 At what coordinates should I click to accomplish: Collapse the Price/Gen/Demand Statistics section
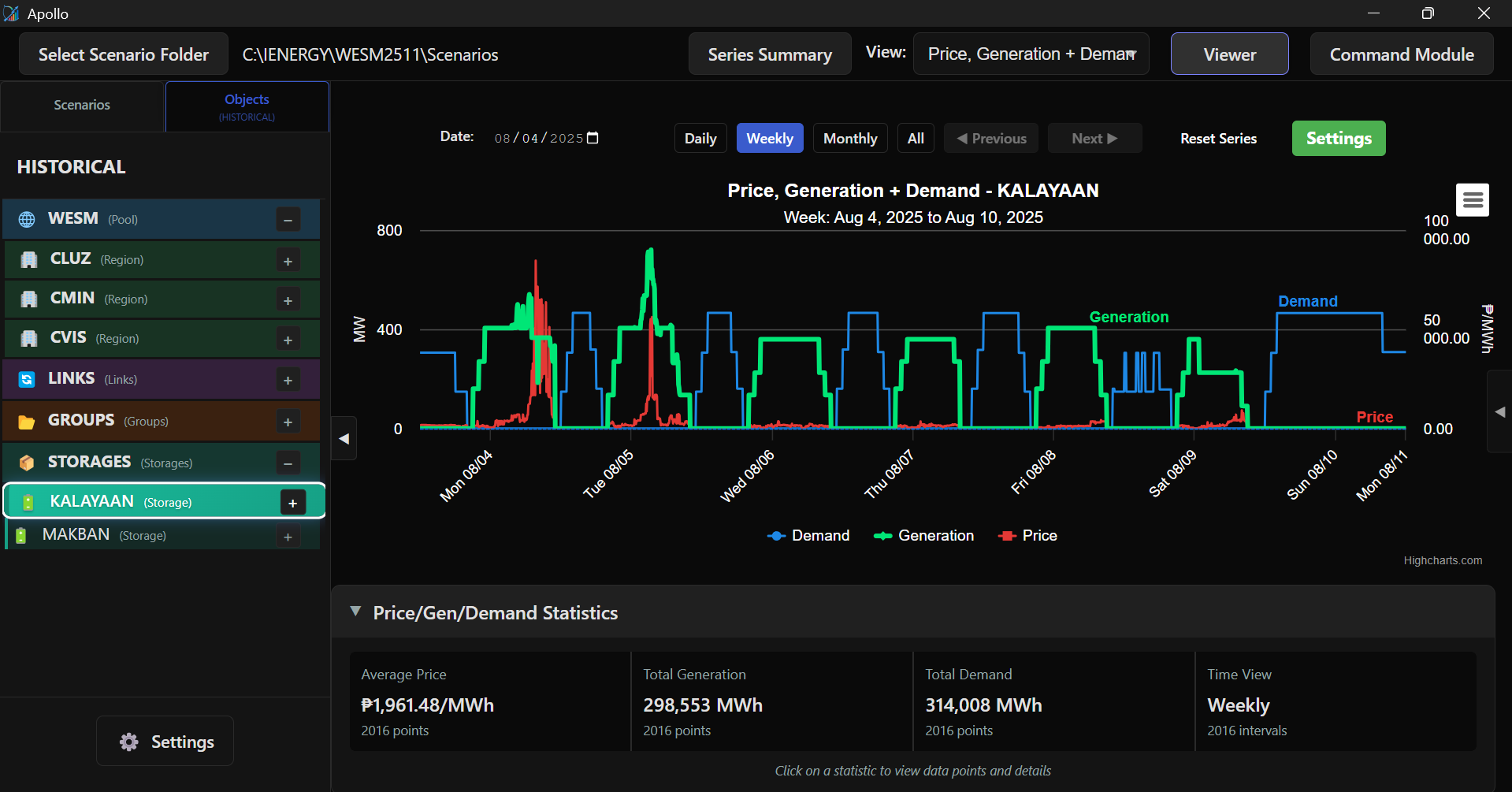tap(356, 612)
